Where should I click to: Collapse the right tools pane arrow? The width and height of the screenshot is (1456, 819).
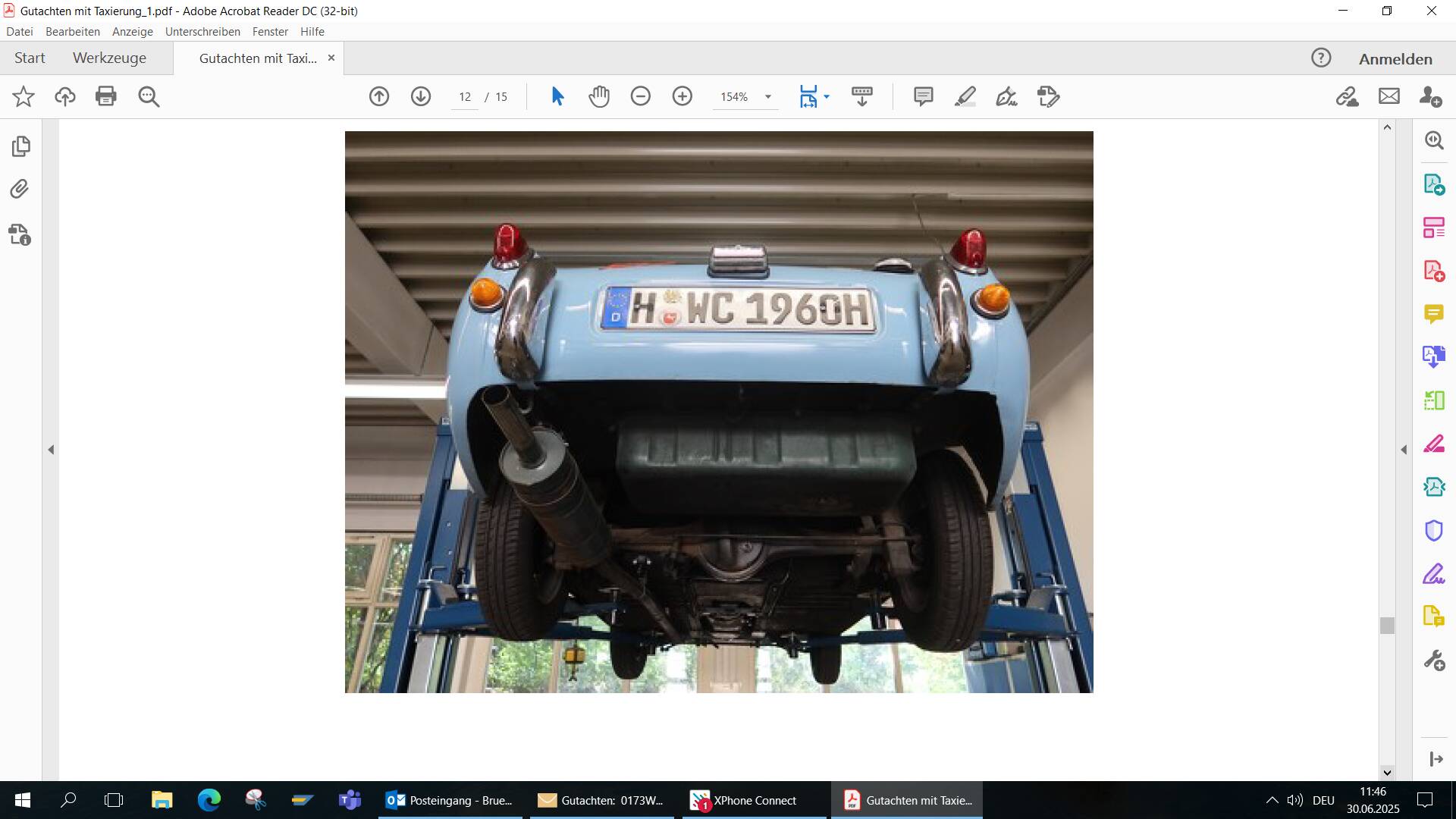click(1404, 450)
